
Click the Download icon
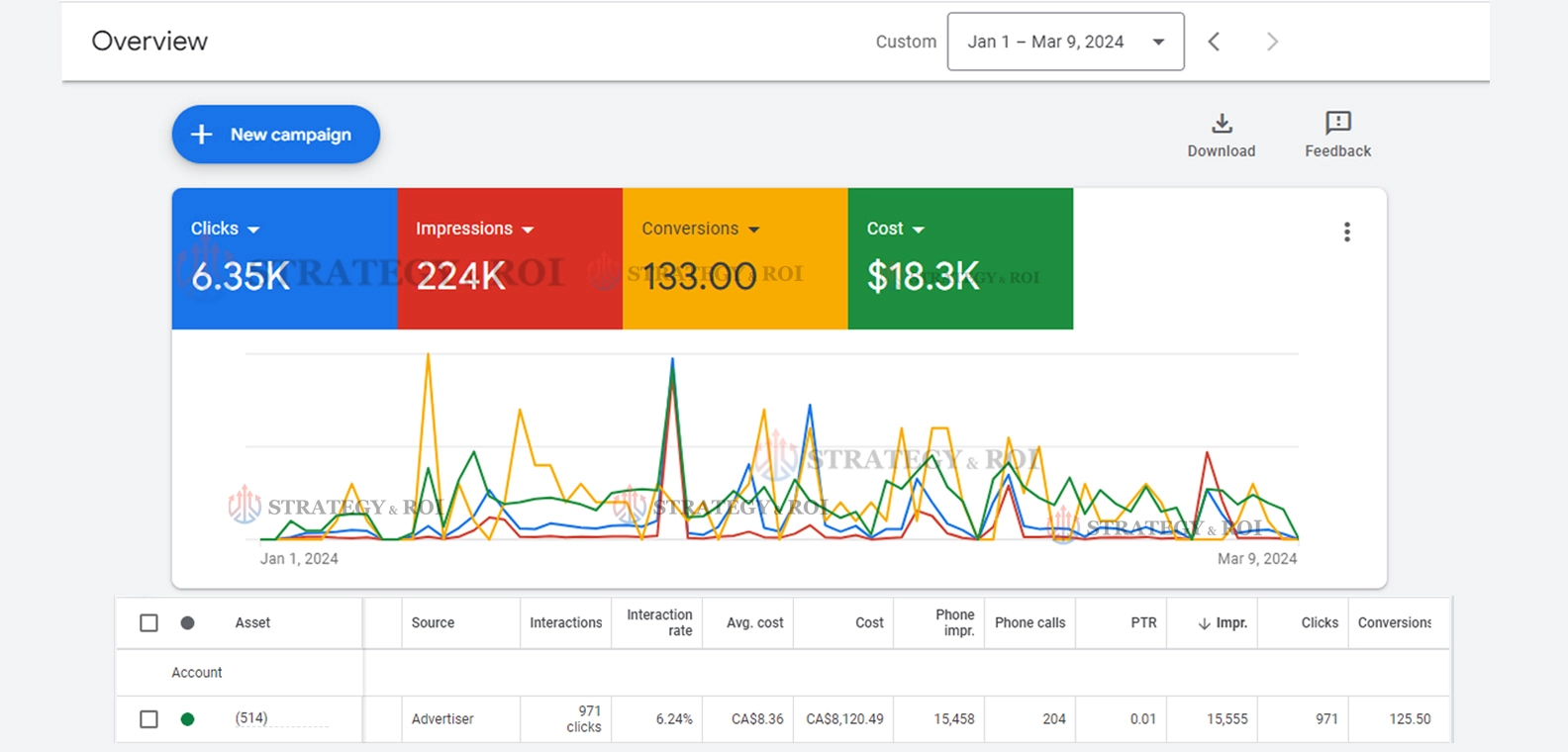click(x=1222, y=124)
